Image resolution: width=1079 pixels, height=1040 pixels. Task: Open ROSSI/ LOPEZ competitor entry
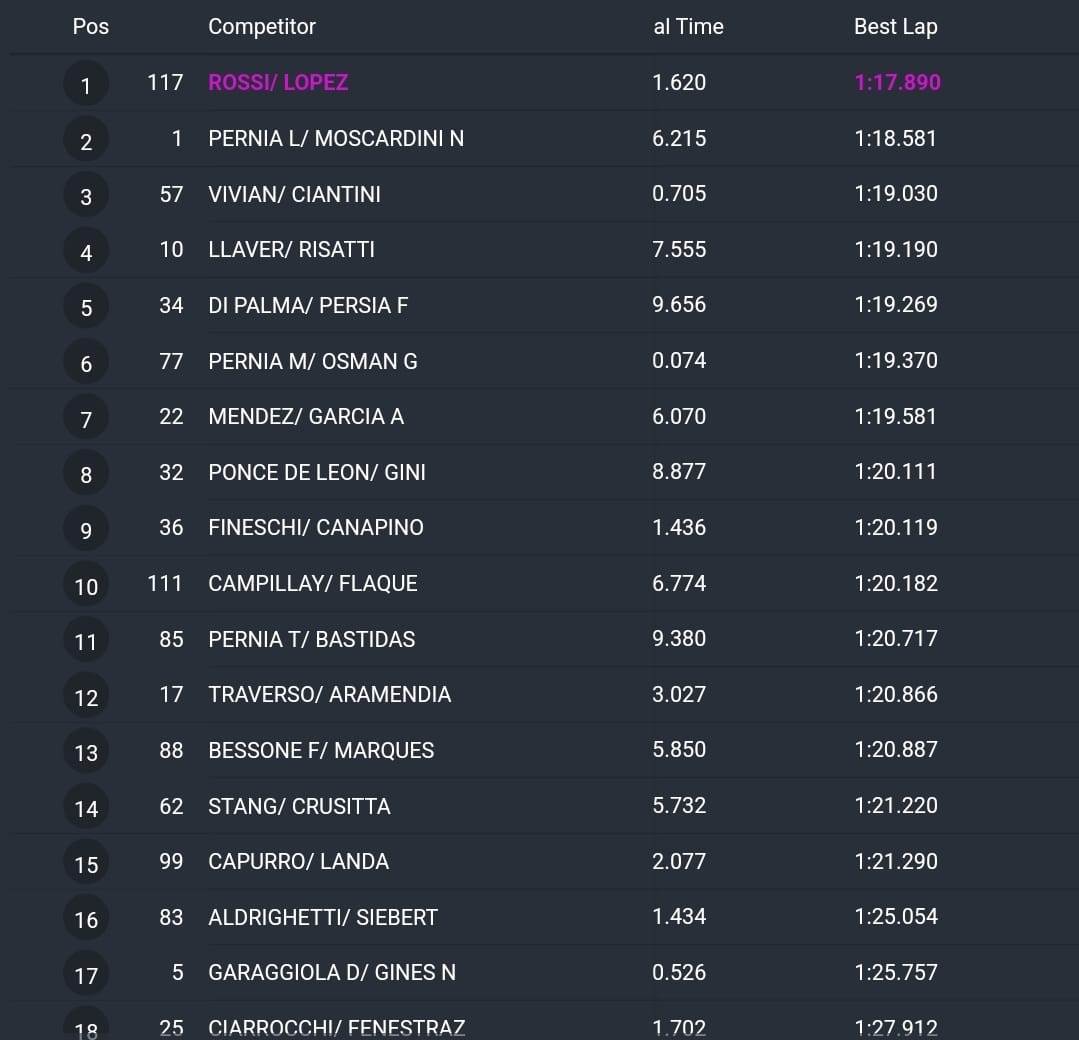(278, 82)
